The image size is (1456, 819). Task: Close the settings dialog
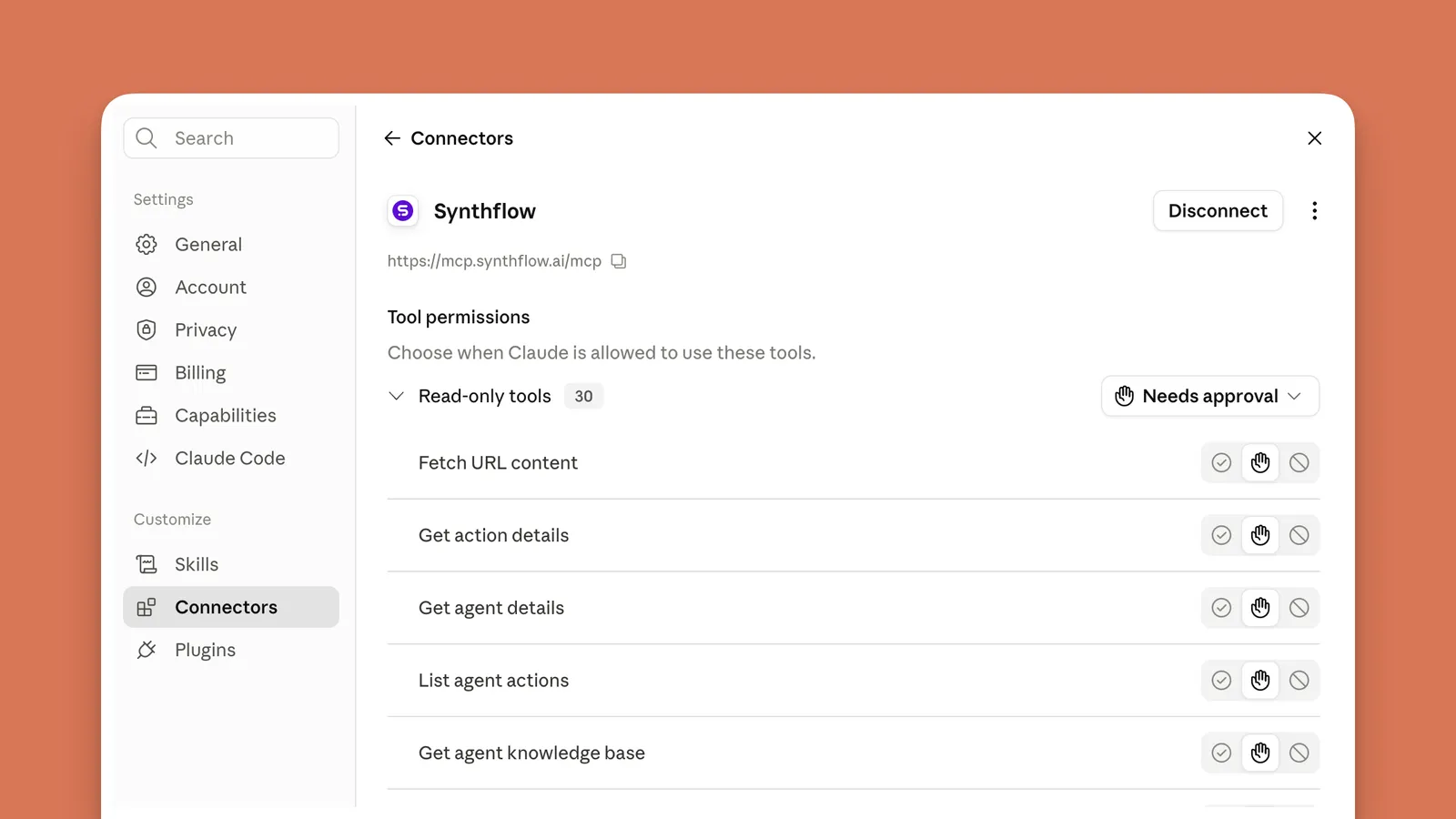pyautogui.click(x=1314, y=138)
